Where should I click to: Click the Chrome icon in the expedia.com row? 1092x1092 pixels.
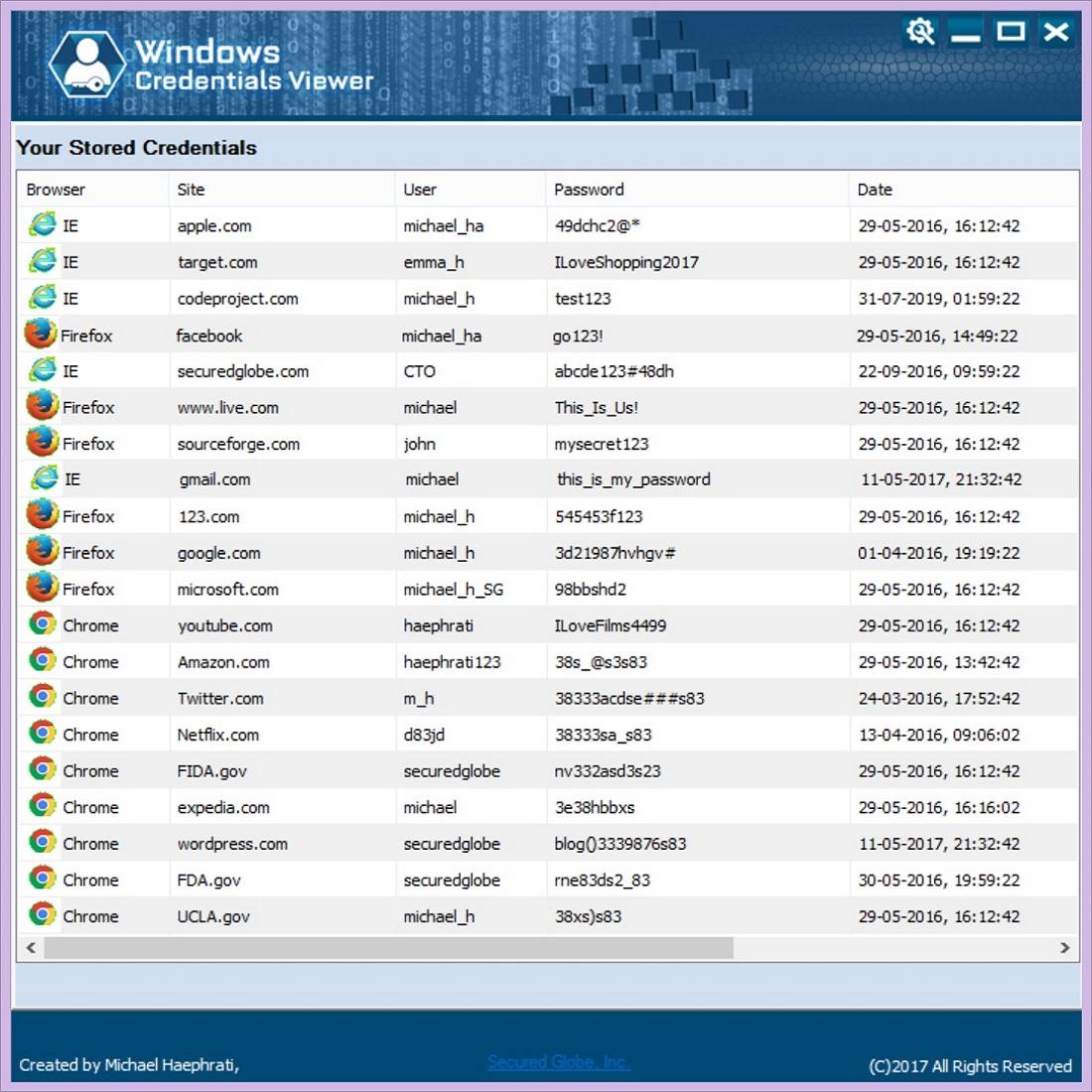coord(43,806)
